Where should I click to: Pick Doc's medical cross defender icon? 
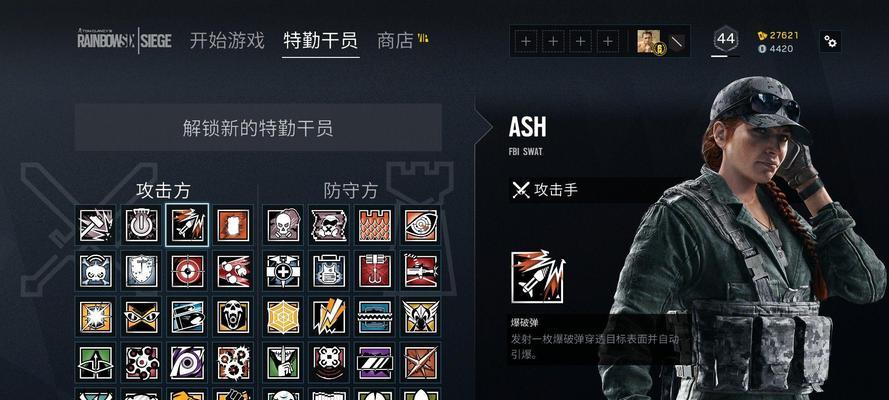283,271
